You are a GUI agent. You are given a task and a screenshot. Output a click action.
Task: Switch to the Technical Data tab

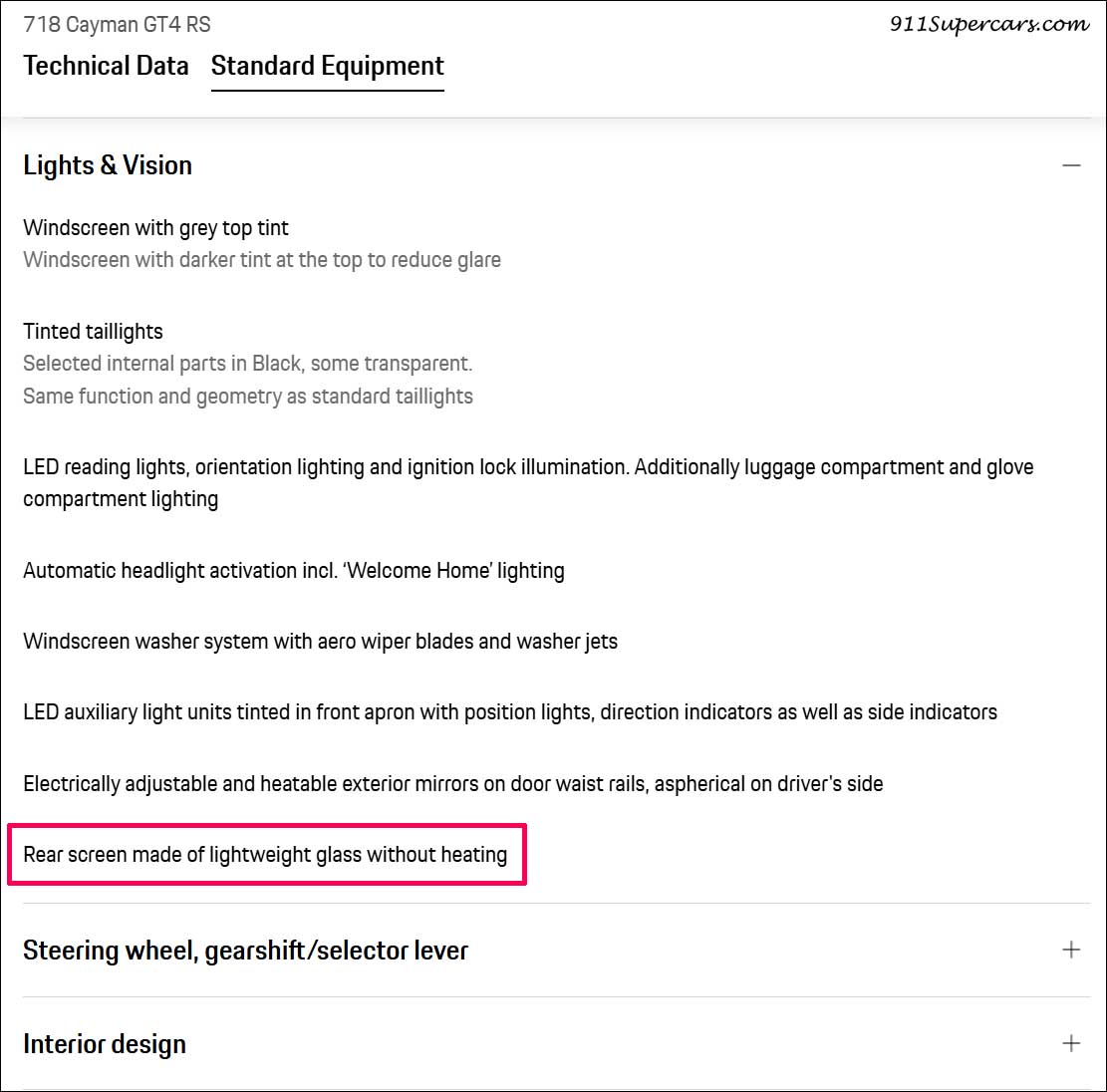click(x=106, y=66)
